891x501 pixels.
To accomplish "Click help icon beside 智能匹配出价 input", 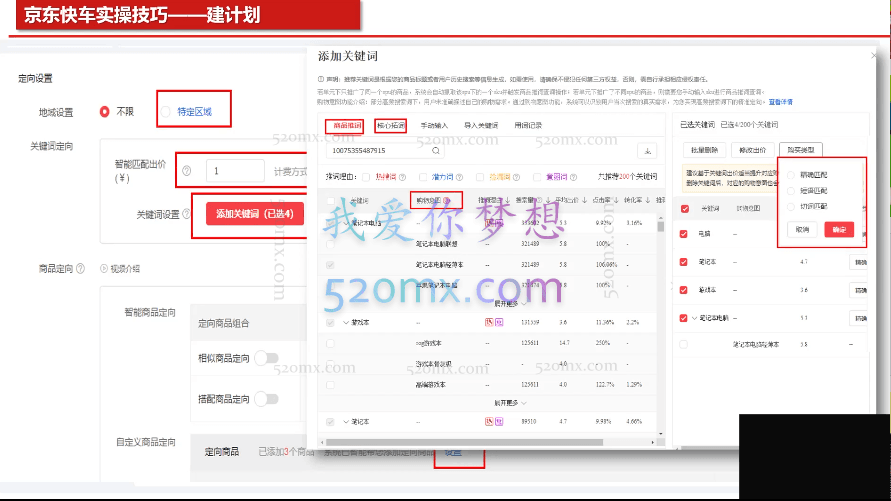I will (186, 170).
